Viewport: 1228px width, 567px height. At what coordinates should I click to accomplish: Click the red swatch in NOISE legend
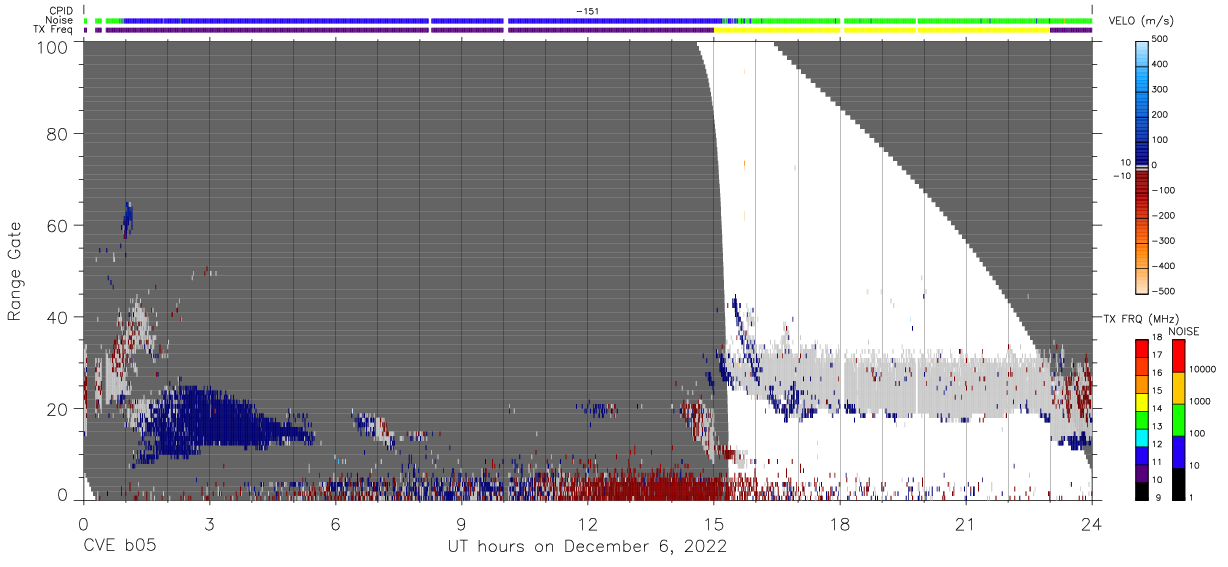tap(1178, 356)
